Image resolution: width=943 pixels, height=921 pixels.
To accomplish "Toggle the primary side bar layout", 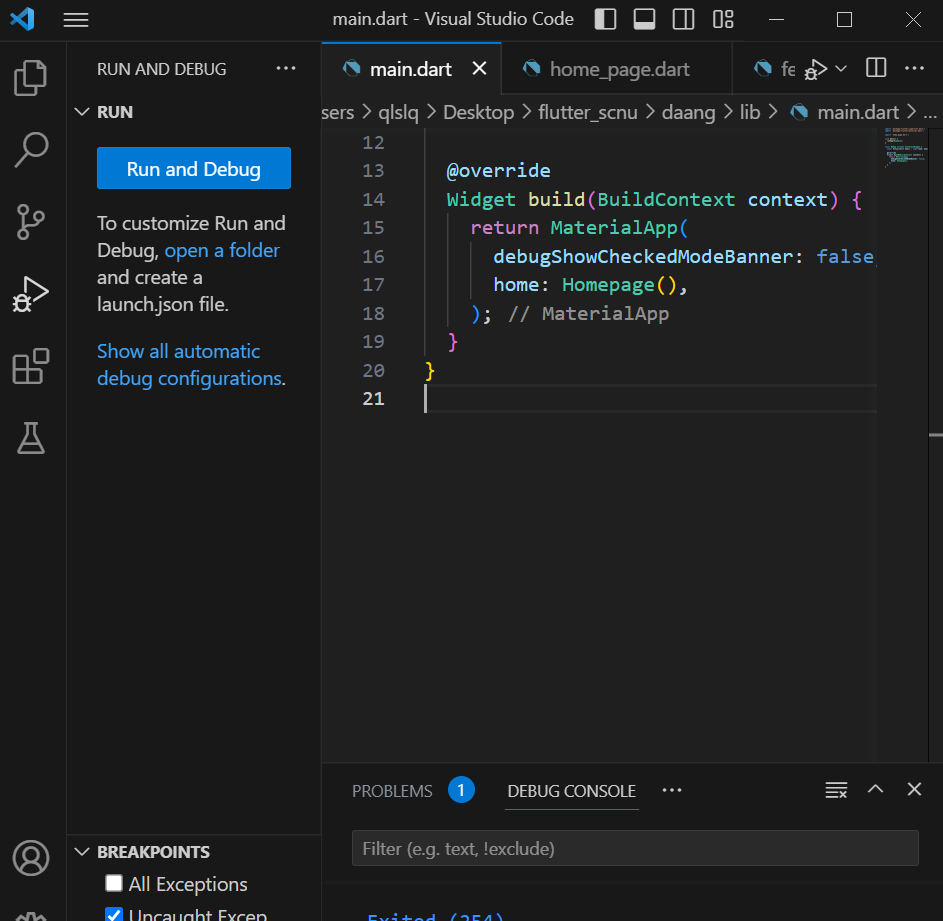I will click(606, 19).
